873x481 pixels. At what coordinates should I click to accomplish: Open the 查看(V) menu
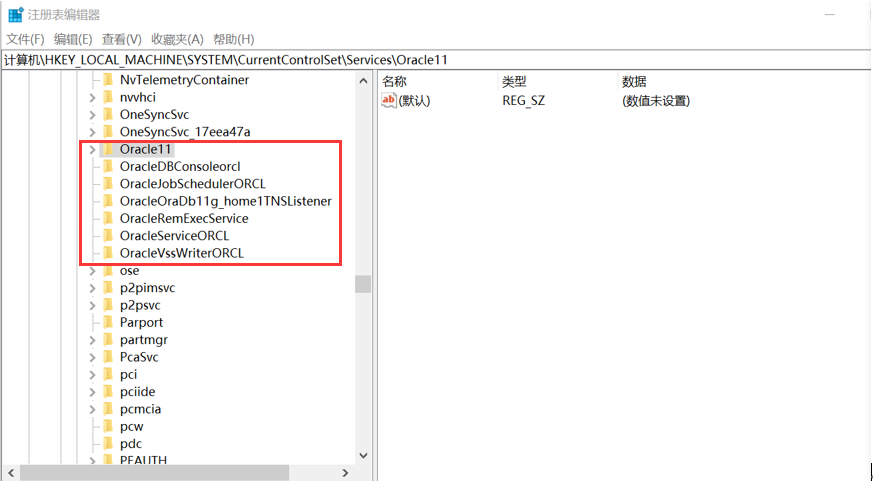pos(121,40)
